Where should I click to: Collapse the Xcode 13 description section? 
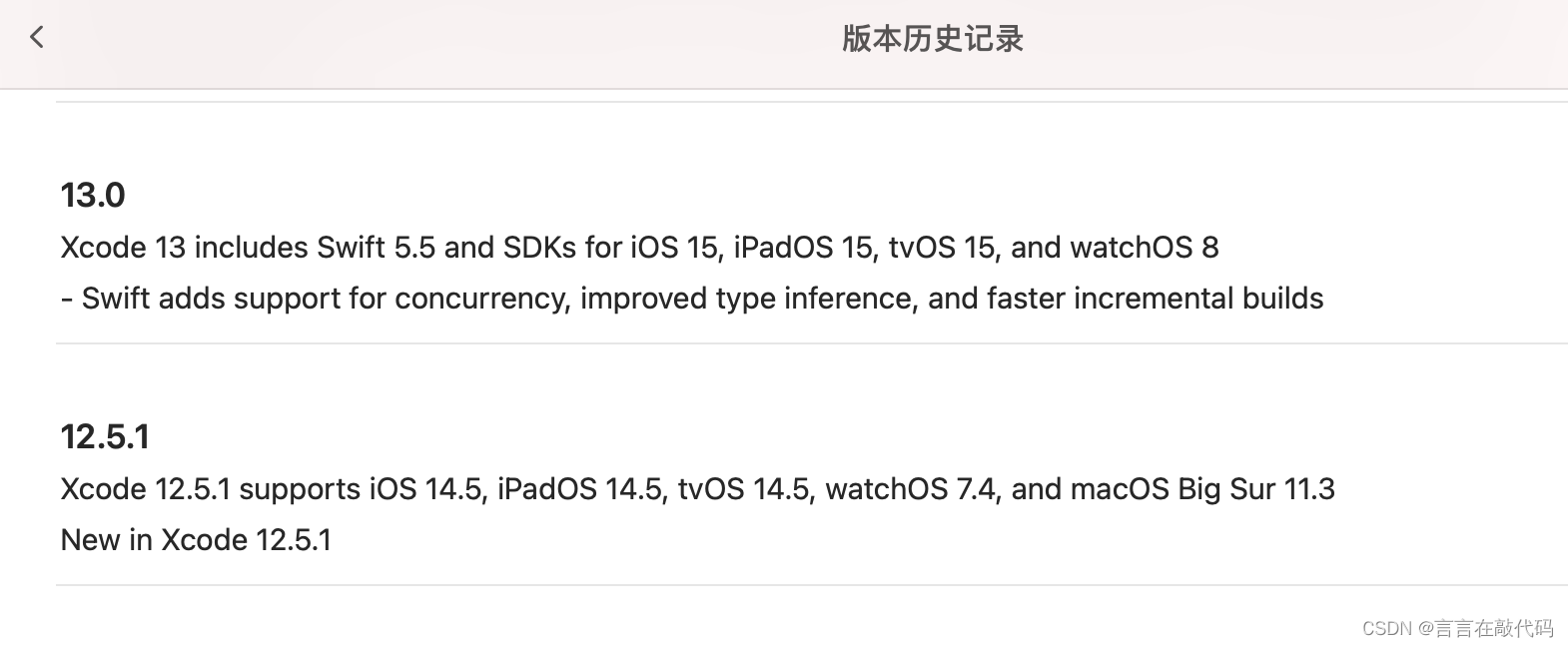point(93,196)
